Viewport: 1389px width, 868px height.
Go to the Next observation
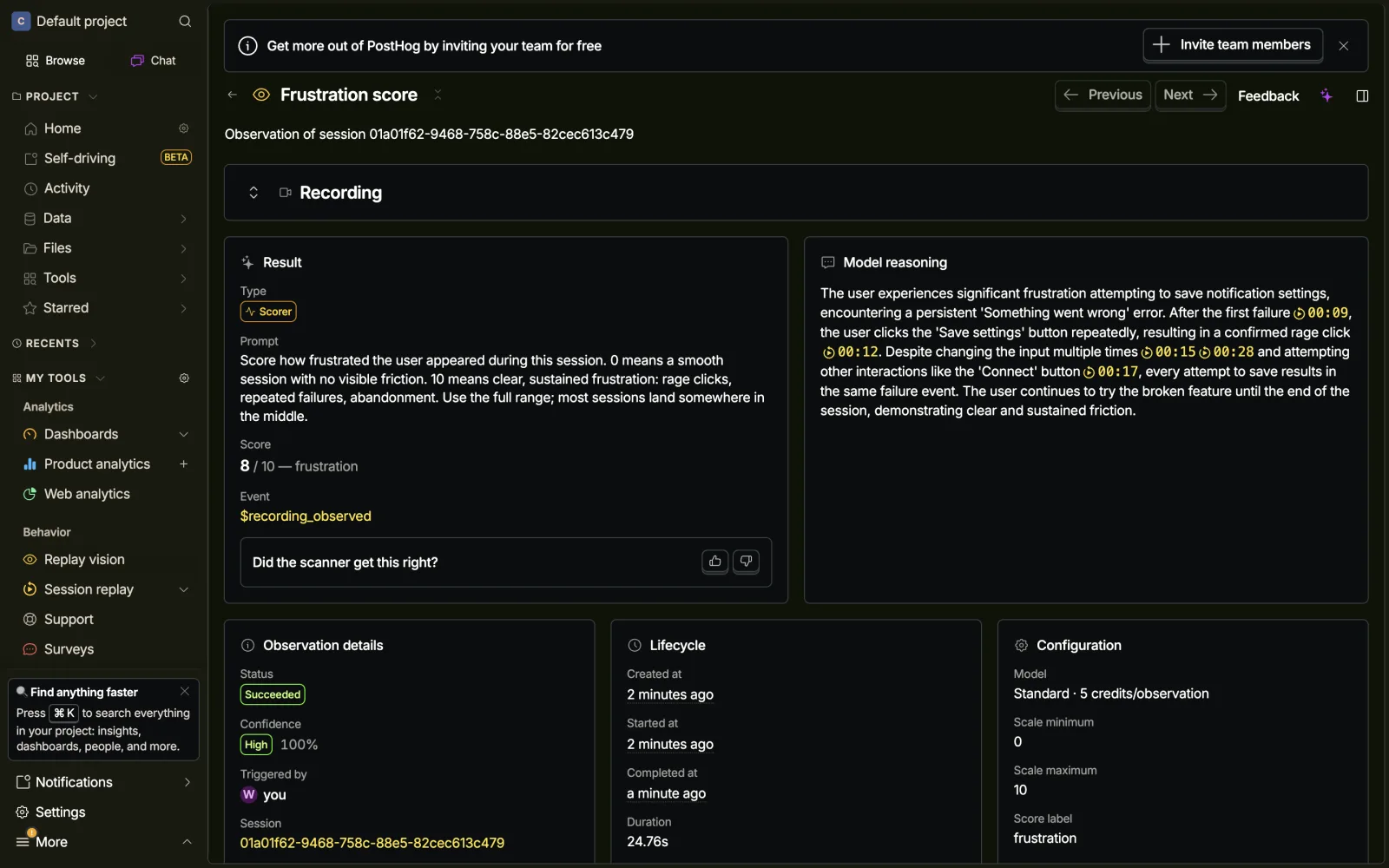[1190, 95]
